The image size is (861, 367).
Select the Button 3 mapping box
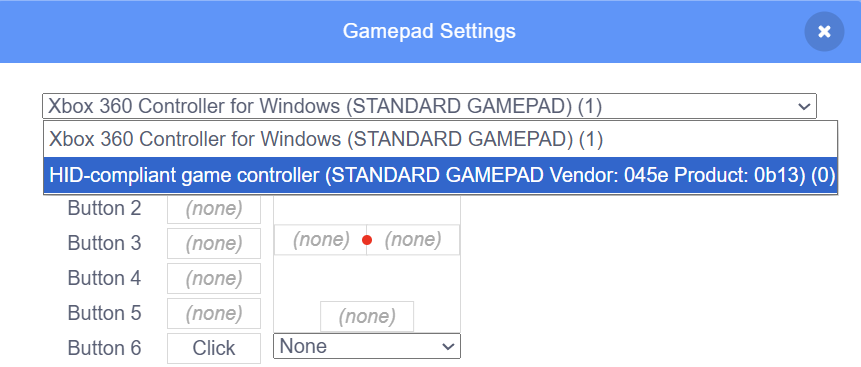(214, 243)
